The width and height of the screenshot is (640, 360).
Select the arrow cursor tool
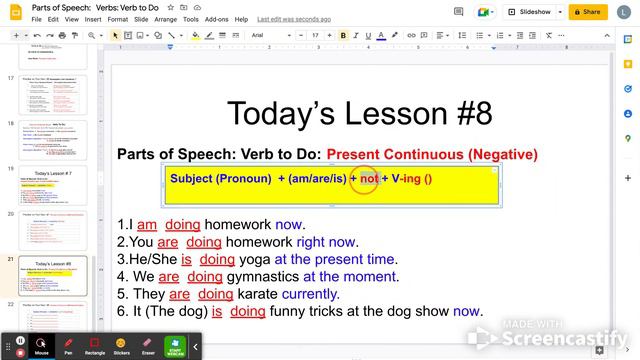coord(115,36)
